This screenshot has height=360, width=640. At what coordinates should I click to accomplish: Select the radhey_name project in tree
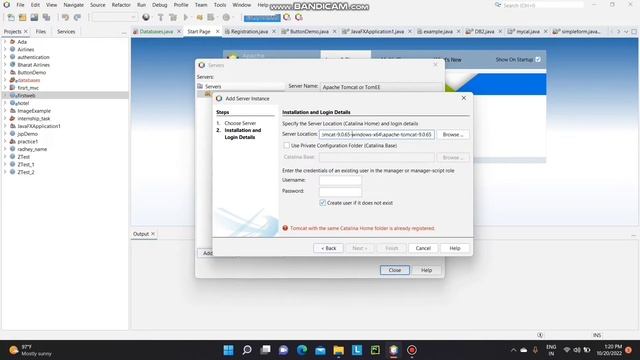32,149
